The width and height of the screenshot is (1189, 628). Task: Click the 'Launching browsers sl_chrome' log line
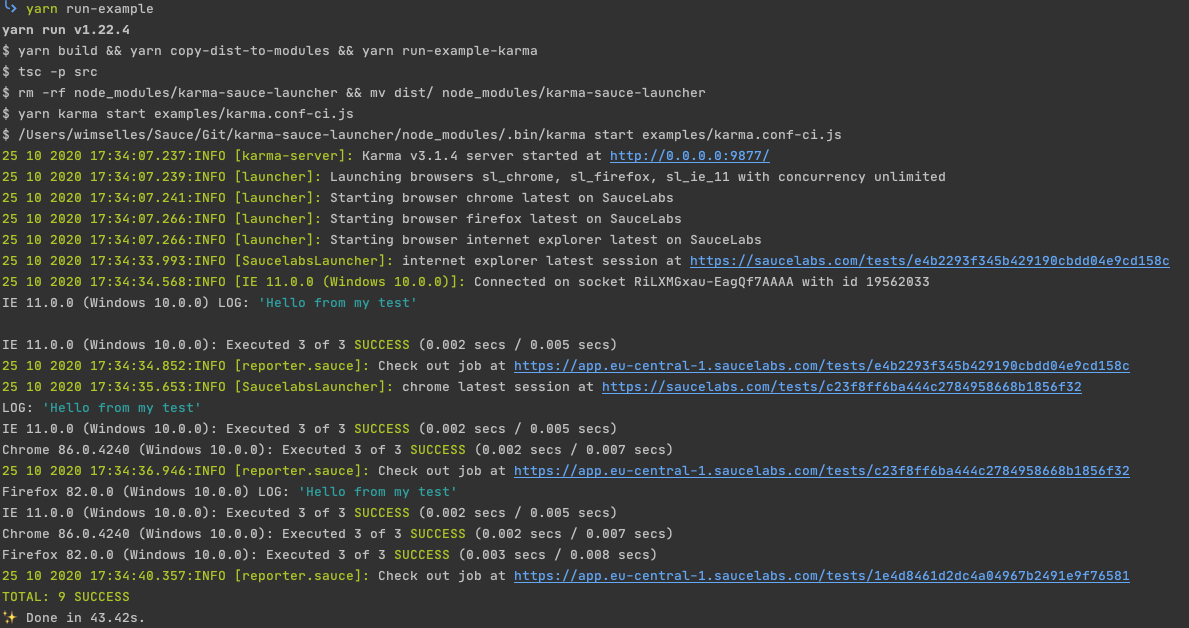[638, 177]
